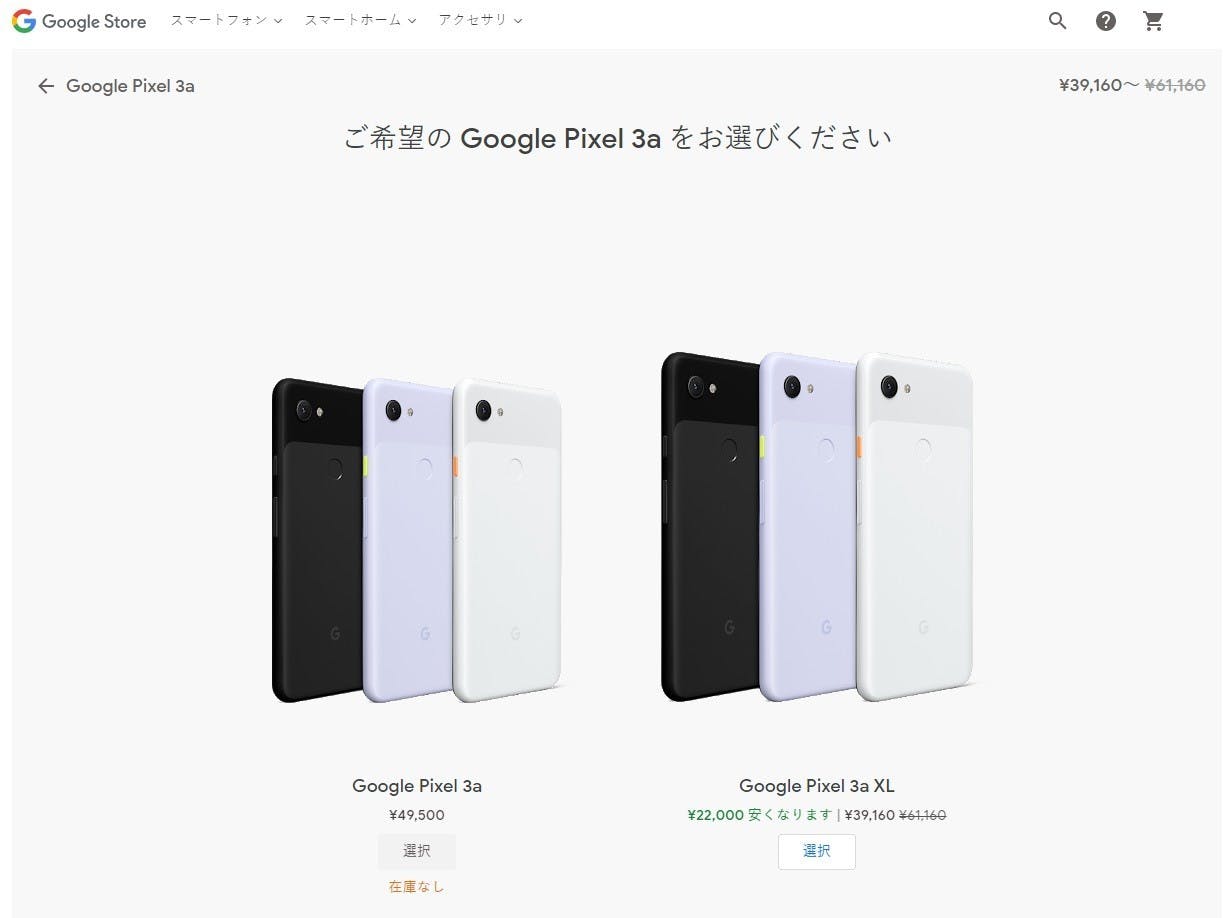Click the Google Store logo
This screenshot has height=918, width=1225.
coord(79,21)
